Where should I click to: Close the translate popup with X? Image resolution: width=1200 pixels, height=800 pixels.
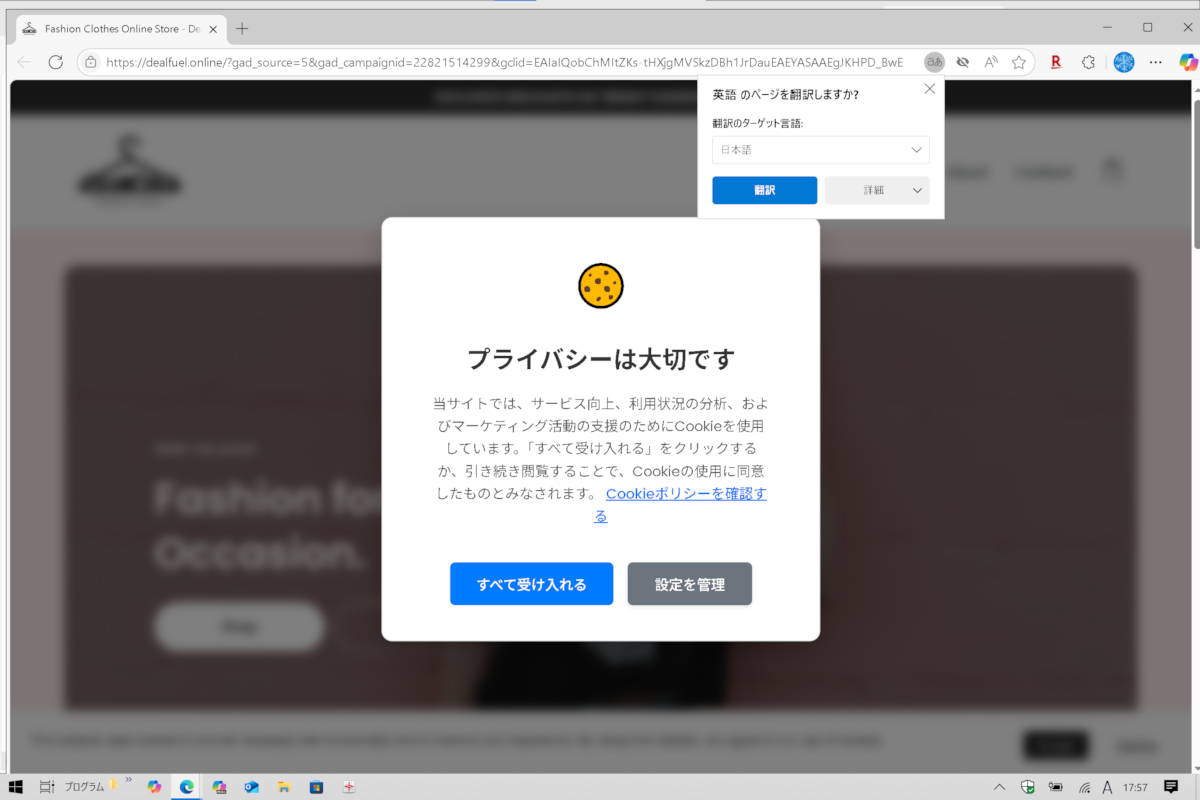click(929, 88)
